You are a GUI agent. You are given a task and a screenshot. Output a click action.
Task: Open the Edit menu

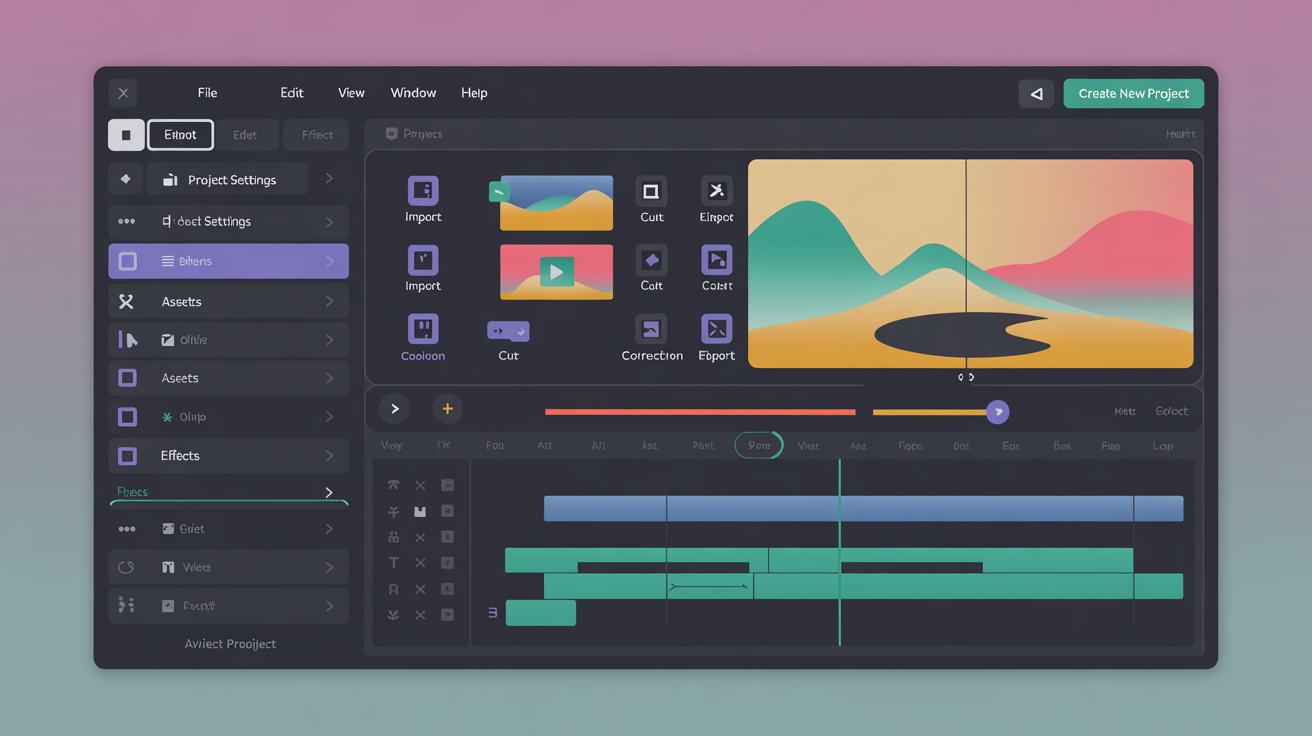pos(292,93)
